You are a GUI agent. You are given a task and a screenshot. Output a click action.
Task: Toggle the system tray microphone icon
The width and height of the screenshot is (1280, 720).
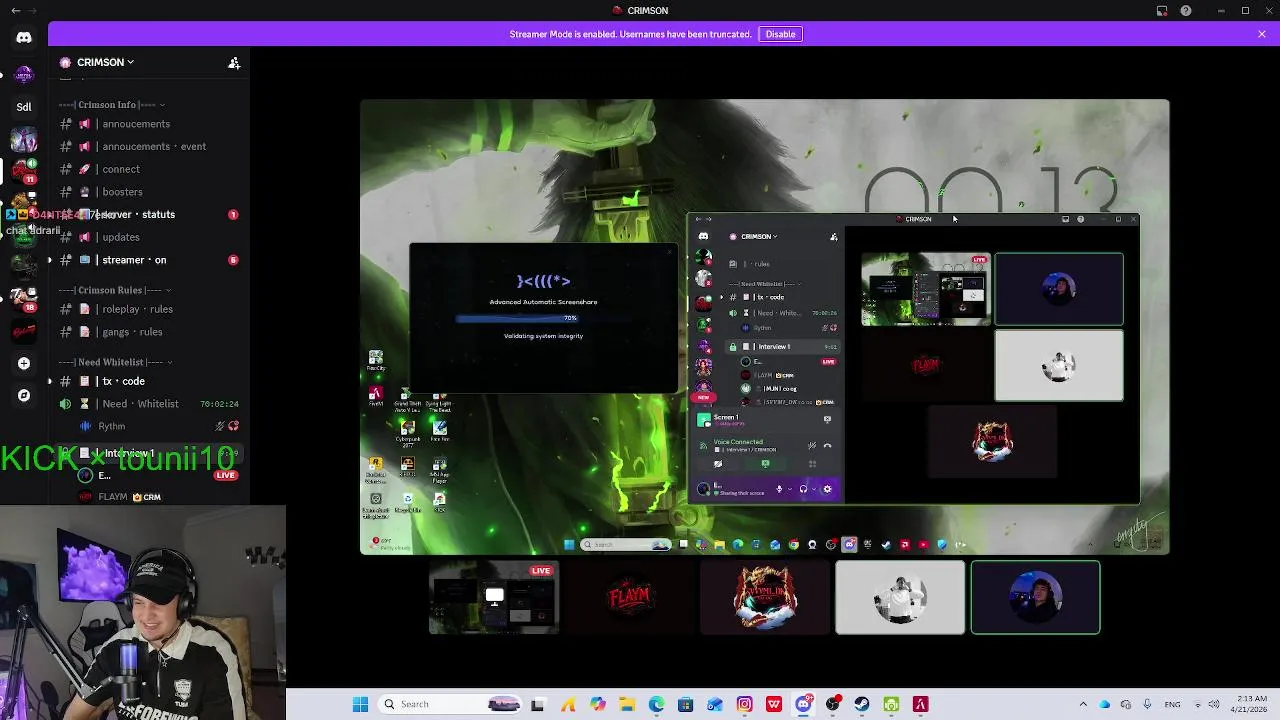(x=1148, y=704)
